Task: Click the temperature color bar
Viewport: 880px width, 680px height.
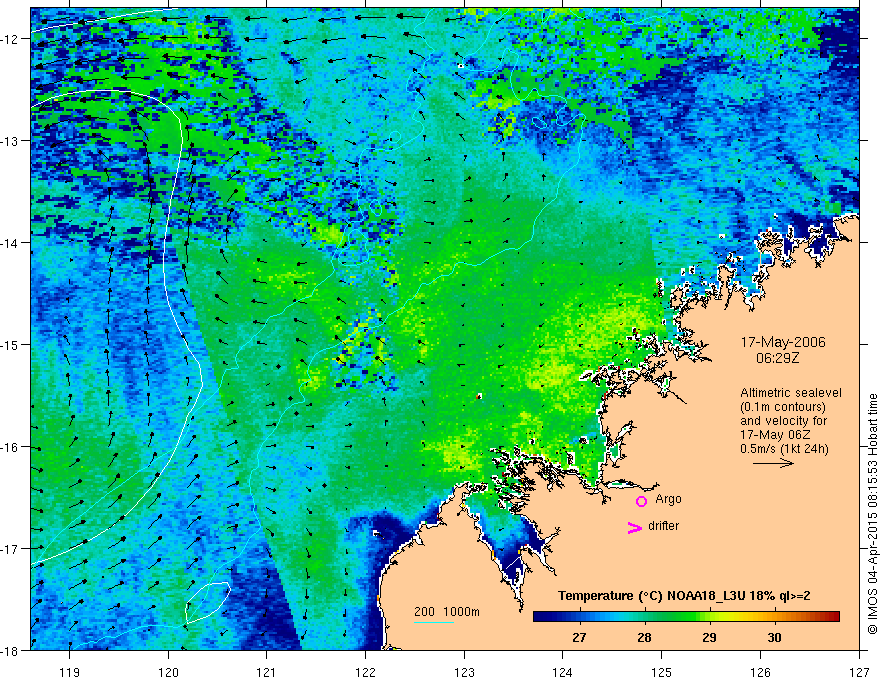Action: tap(686, 616)
